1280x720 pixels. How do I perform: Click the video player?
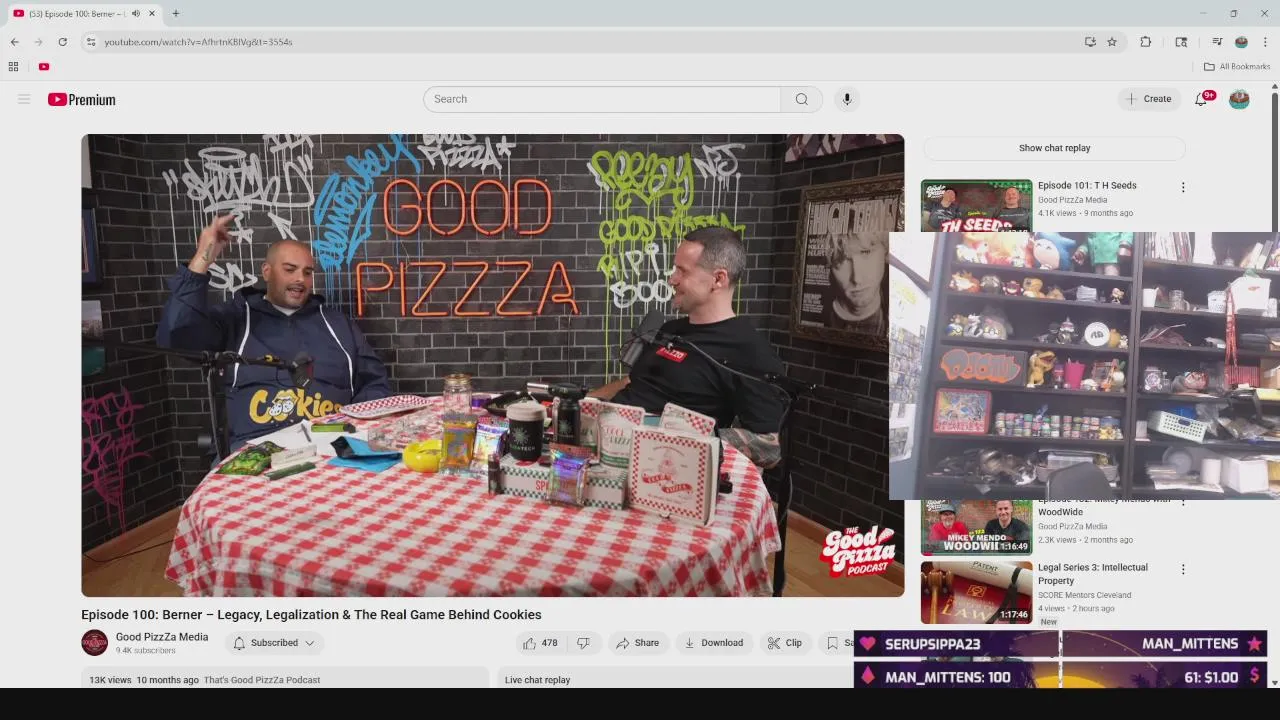[492, 365]
